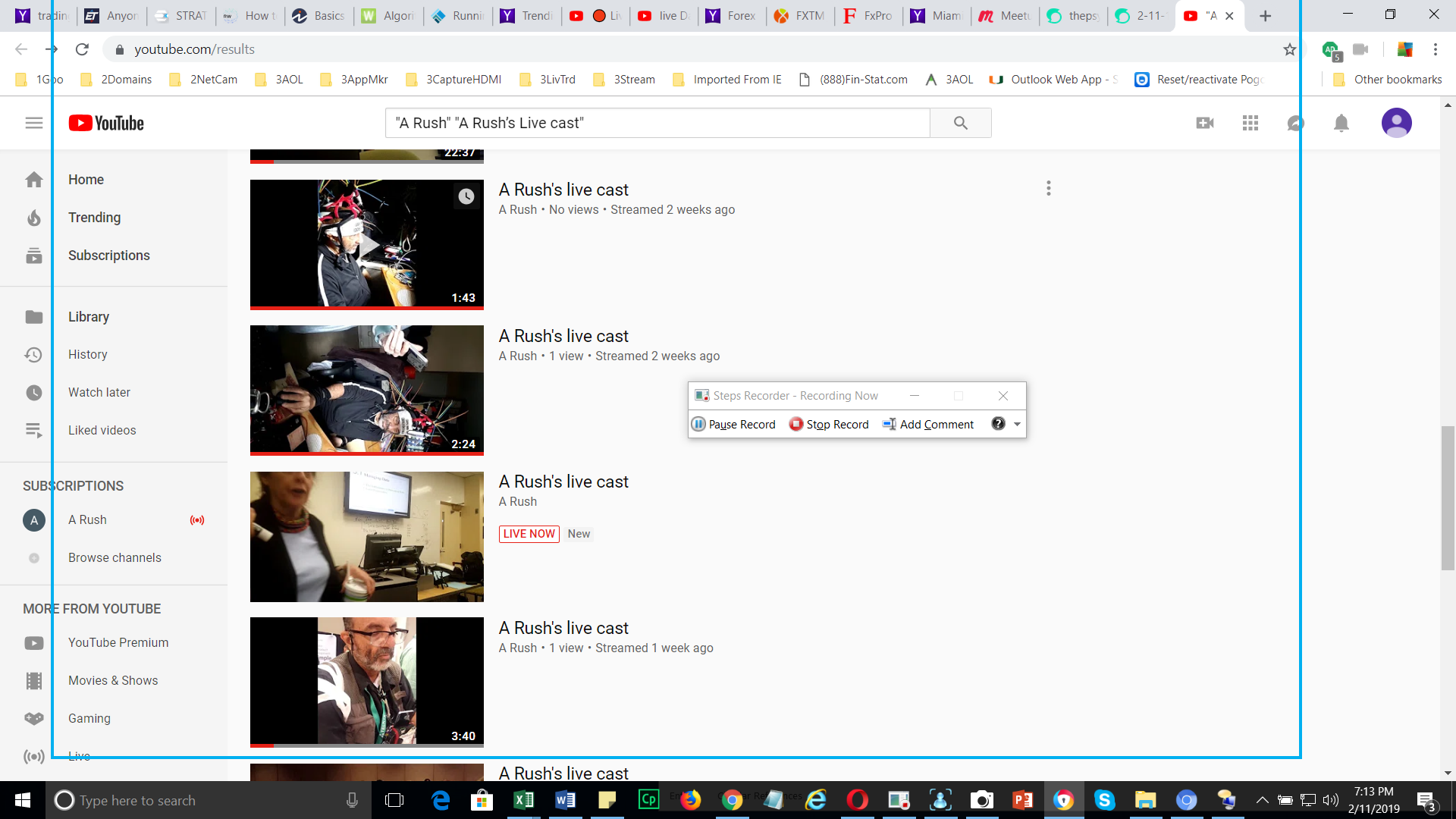Viewport: 1456px width, 819px height.
Task: Open the YouTube apps grid icon
Action: [1250, 123]
